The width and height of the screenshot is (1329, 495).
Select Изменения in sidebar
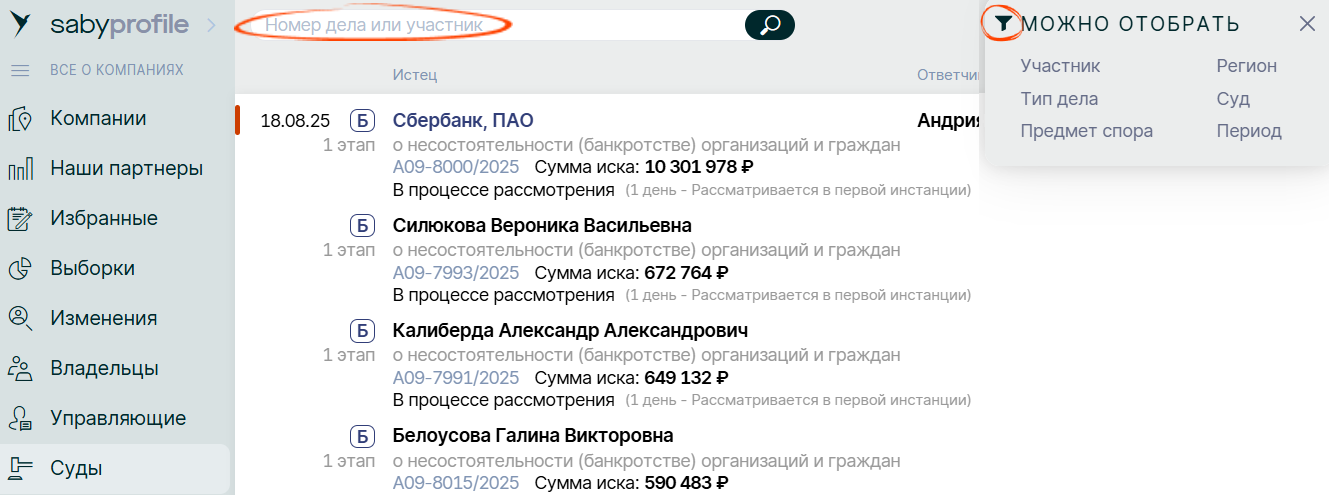click(x=103, y=319)
